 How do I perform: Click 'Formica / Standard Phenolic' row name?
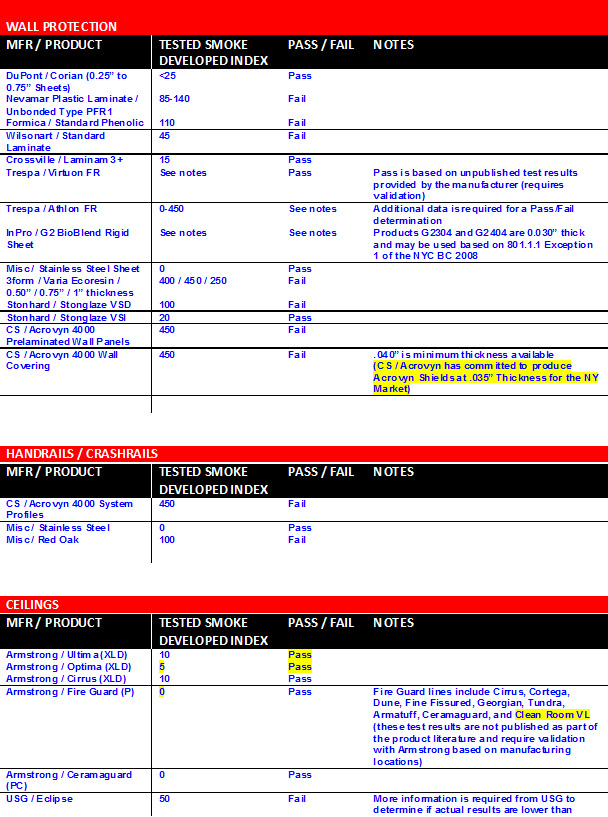point(75,123)
